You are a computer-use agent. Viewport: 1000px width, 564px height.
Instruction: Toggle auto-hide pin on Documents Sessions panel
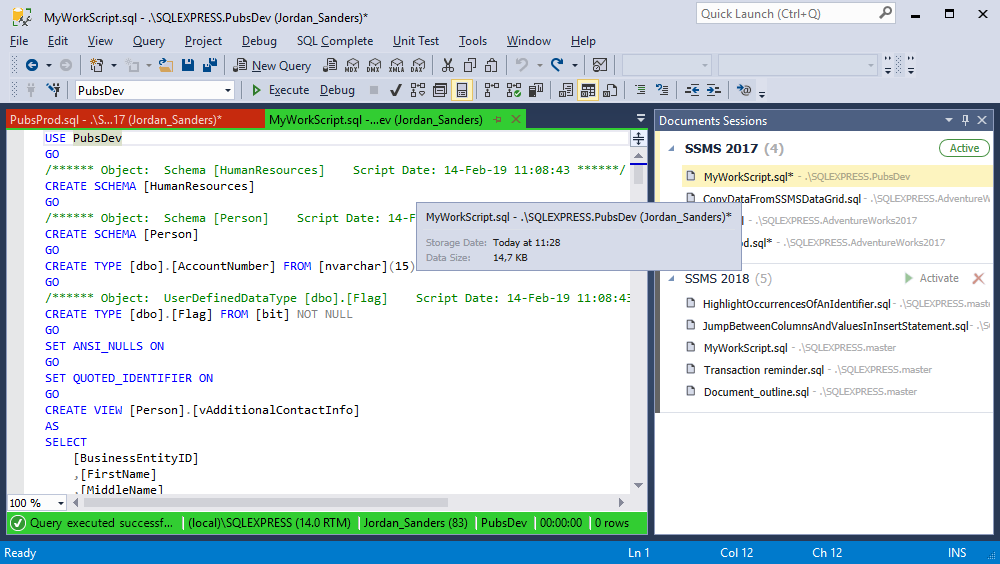click(966, 120)
